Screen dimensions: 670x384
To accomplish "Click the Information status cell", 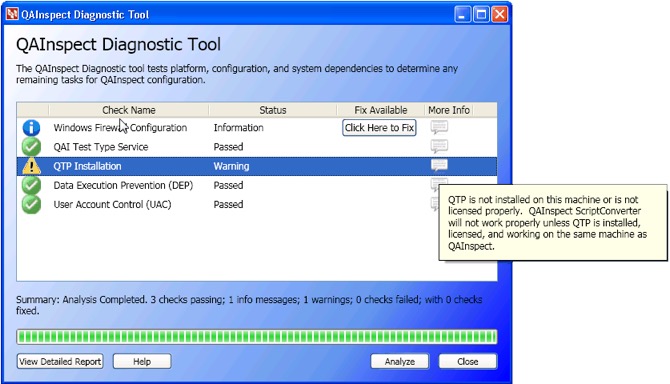I will point(238,128).
